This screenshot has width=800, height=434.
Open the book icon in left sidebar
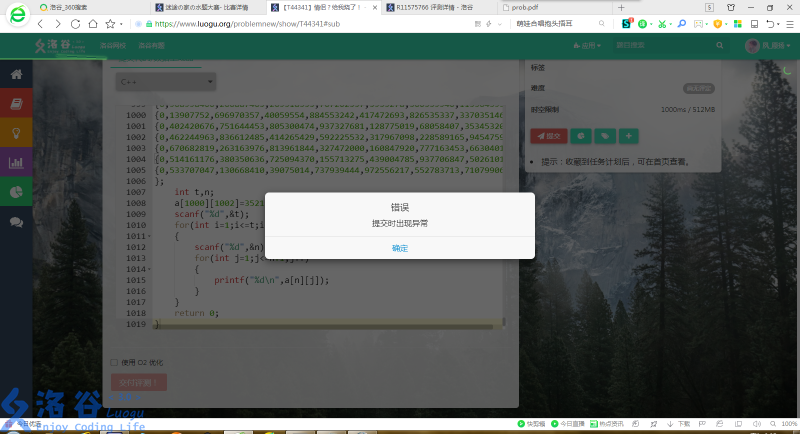[16, 104]
